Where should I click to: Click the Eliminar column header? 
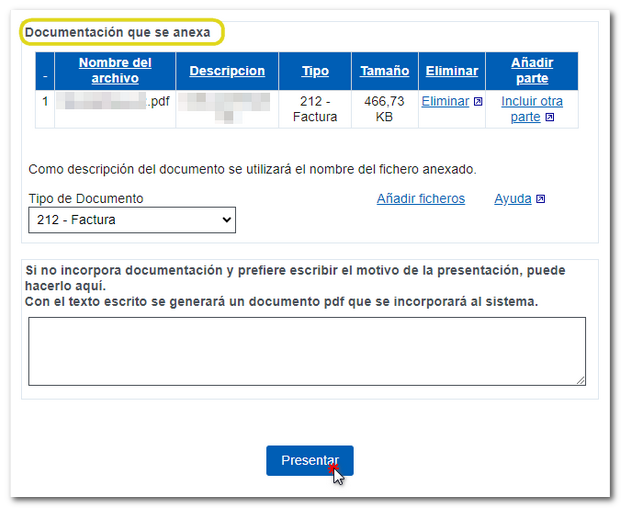(x=451, y=71)
